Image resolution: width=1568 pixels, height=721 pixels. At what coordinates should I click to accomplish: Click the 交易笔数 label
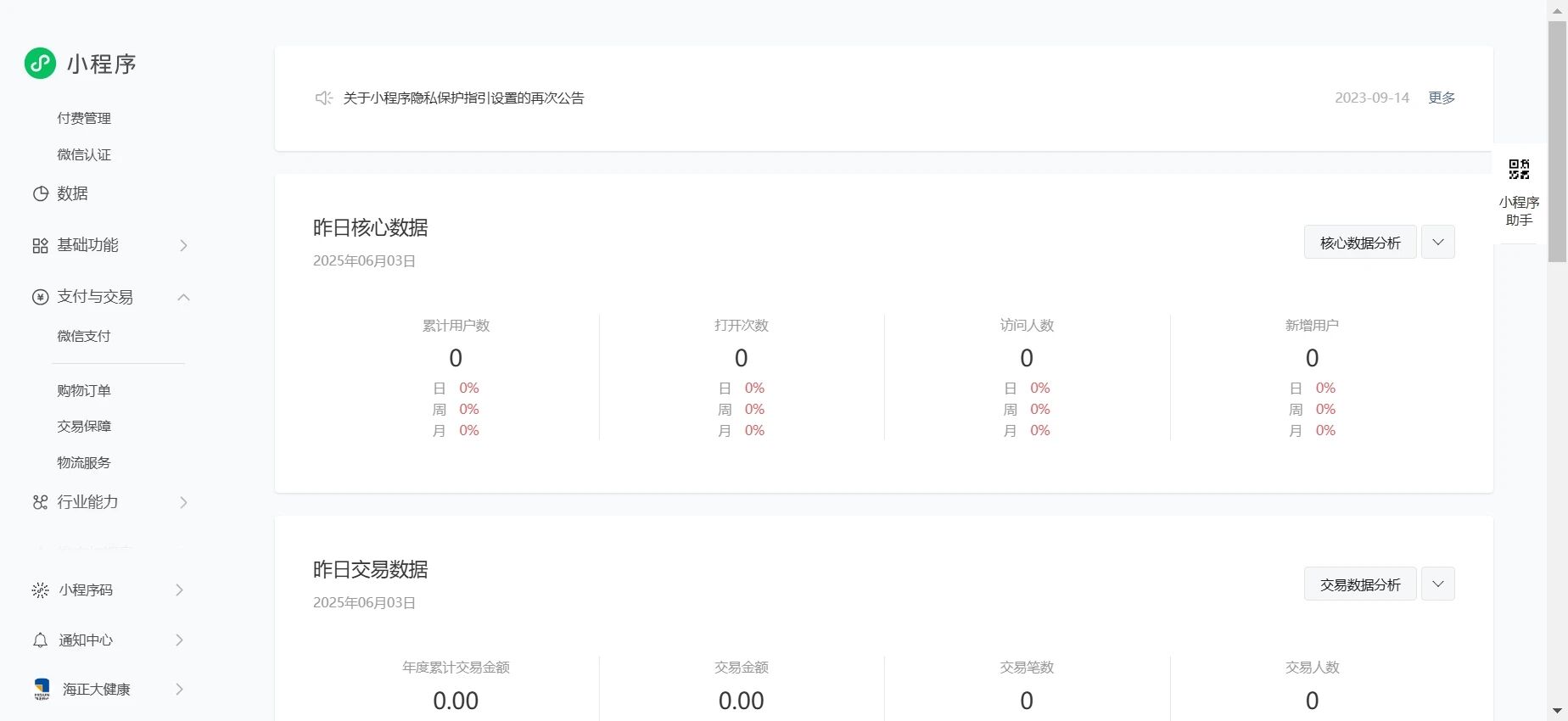pos(1027,668)
